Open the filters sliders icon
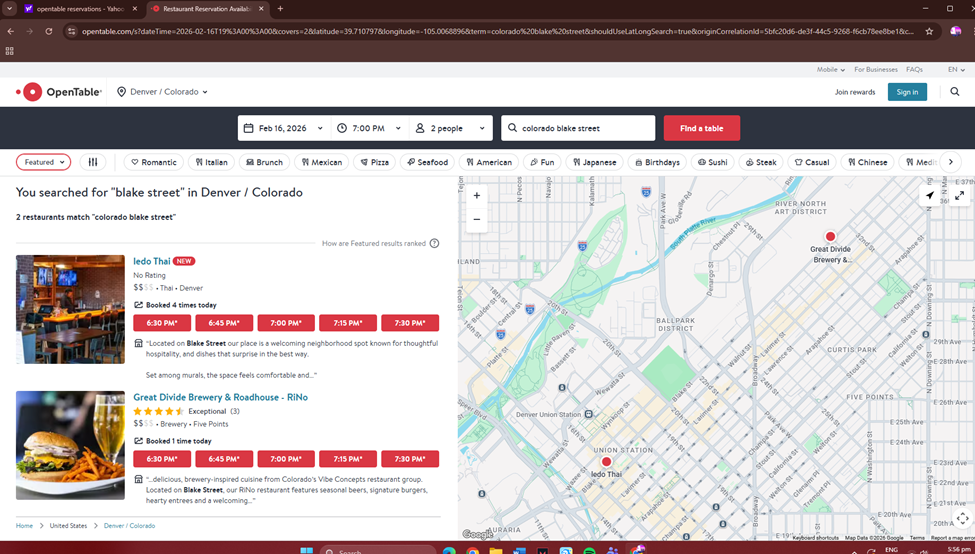Screen dimensions: 975x554 click(x=93, y=162)
